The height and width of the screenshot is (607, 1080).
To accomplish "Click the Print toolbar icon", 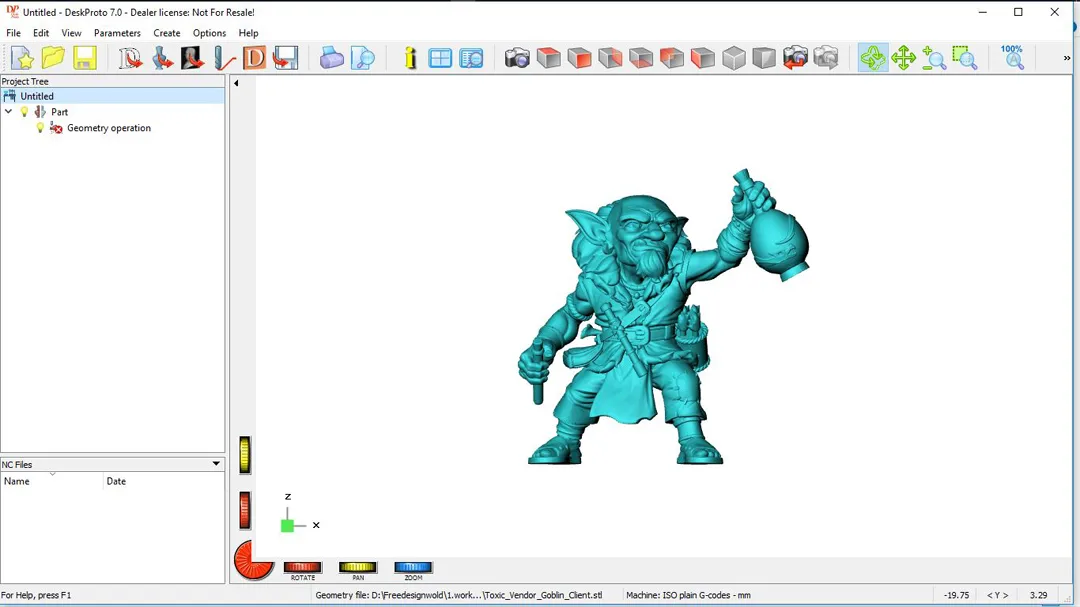I will coord(332,58).
